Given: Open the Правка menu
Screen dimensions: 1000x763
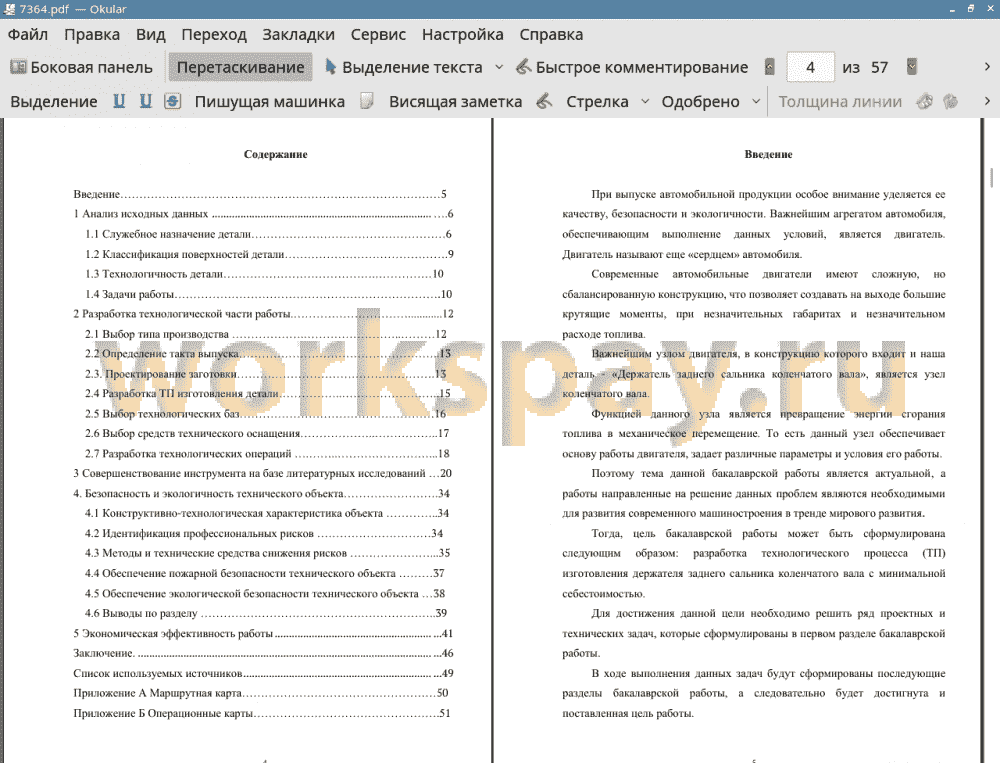Looking at the screenshot, I should click(92, 34).
